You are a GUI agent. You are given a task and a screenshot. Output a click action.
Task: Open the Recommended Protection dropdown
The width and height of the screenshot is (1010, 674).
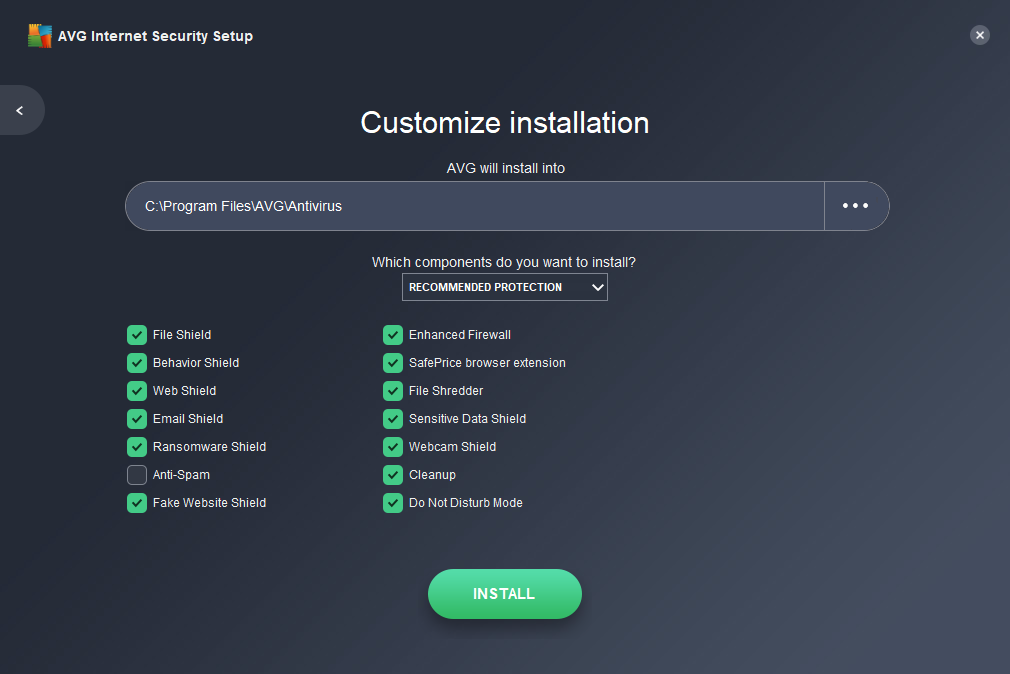(504, 287)
